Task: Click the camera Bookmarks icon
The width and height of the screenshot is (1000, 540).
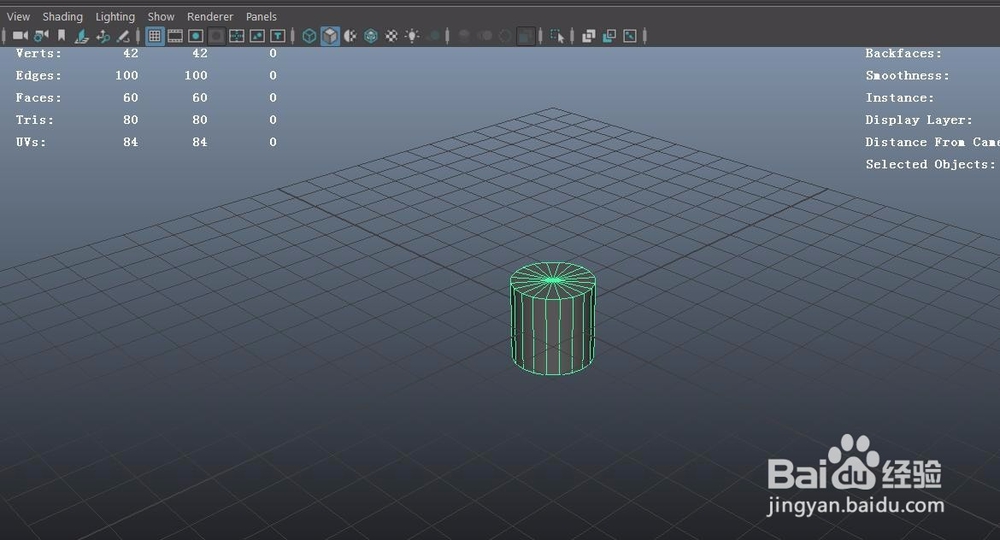Action: [61, 36]
